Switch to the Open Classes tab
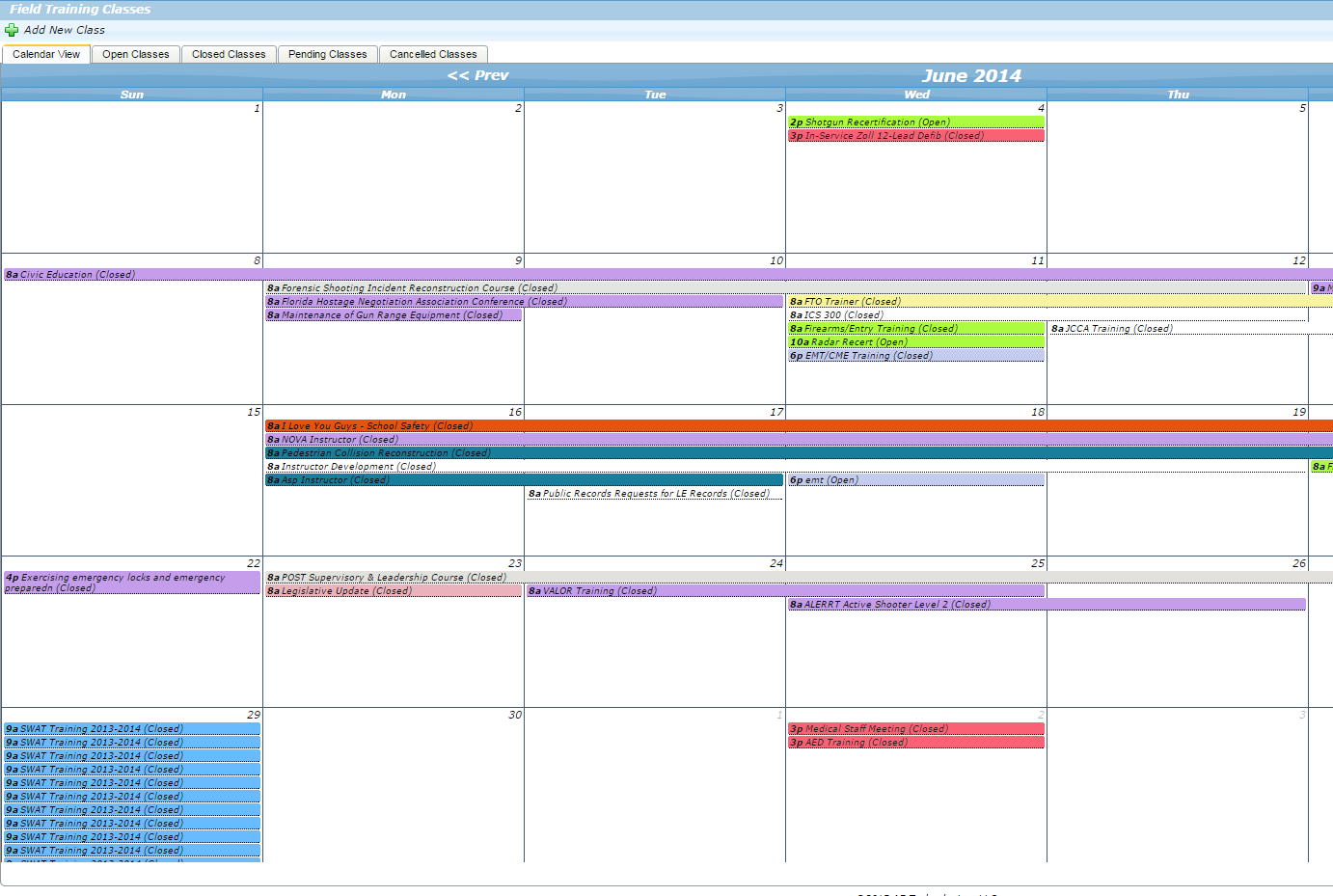 click(x=136, y=55)
